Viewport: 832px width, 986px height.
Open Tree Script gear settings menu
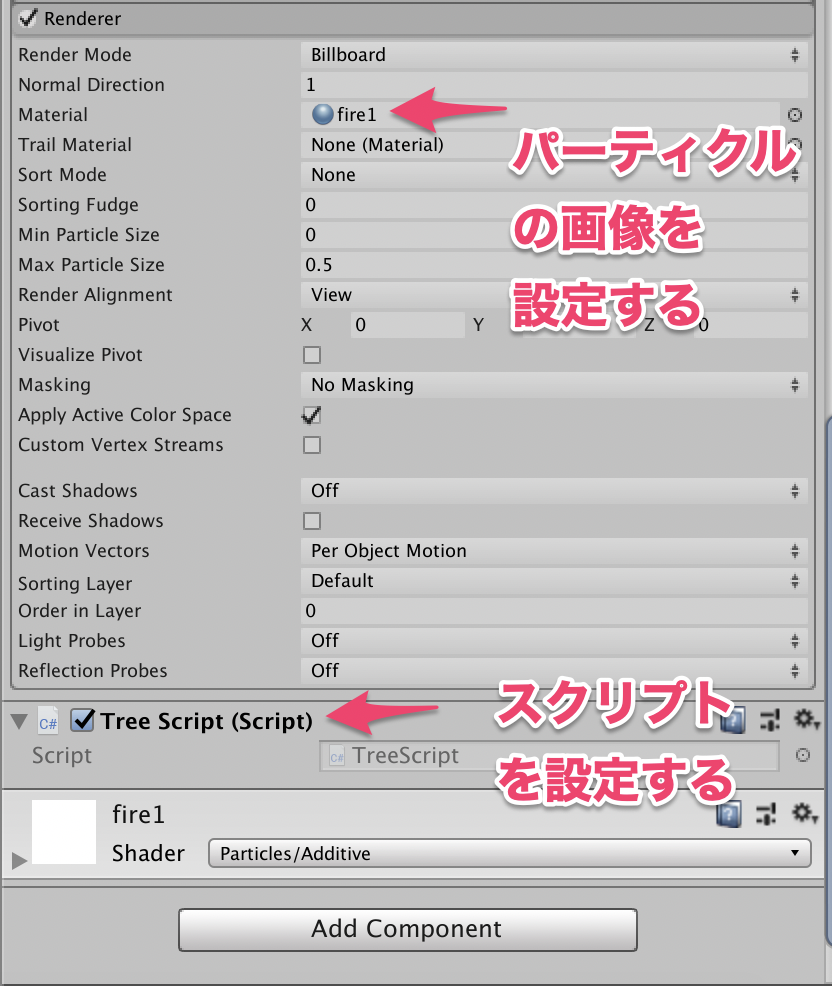click(806, 720)
